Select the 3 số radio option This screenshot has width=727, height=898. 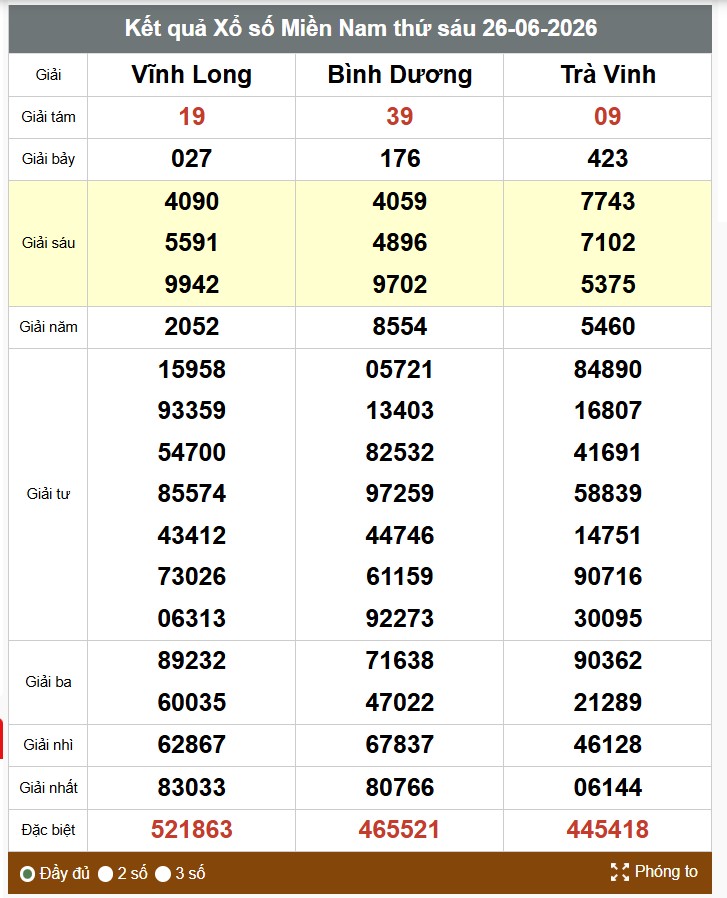click(163, 874)
